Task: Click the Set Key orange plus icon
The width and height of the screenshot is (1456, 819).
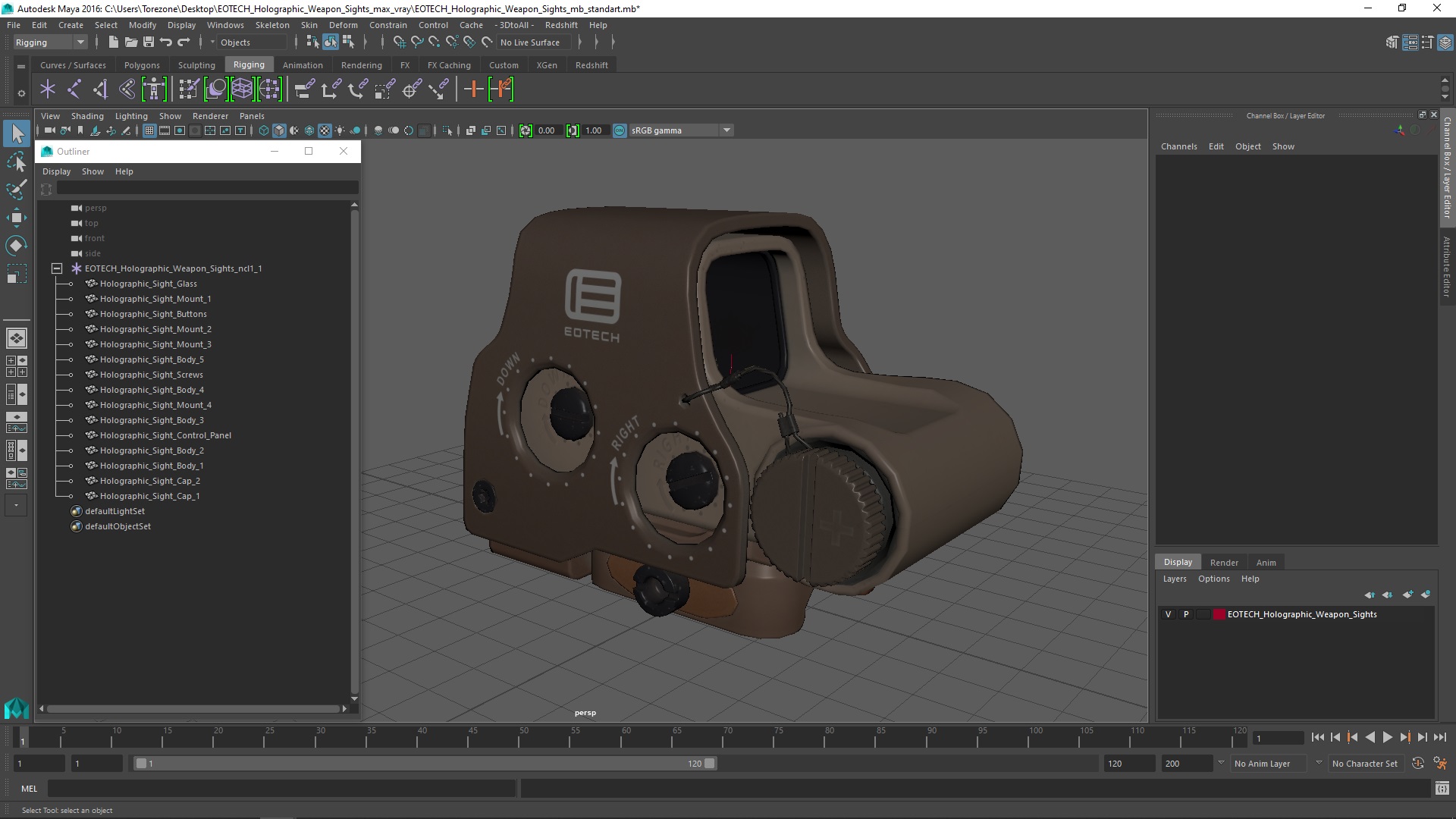Action: coord(473,89)
